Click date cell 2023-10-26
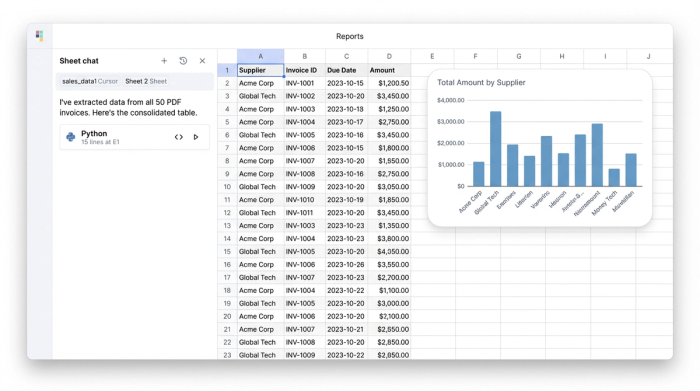 click(x=346, y=264)
